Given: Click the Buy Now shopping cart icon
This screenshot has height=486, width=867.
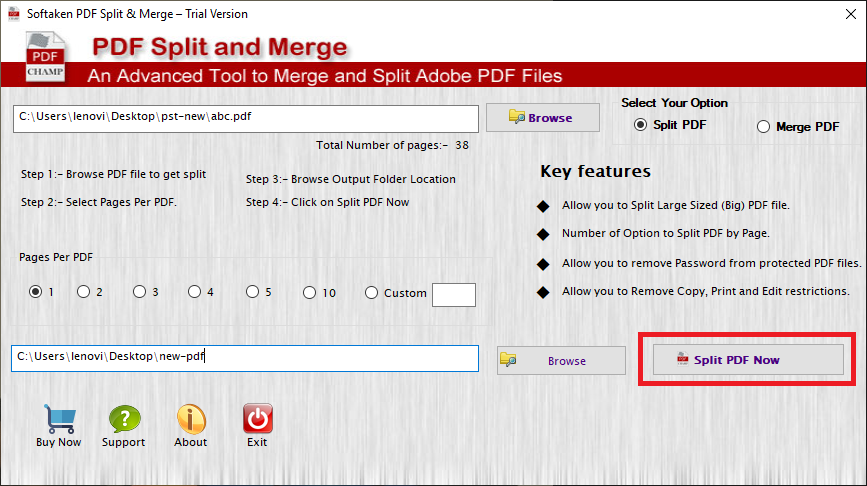Looking at the screenshot, I should (60, 419).
